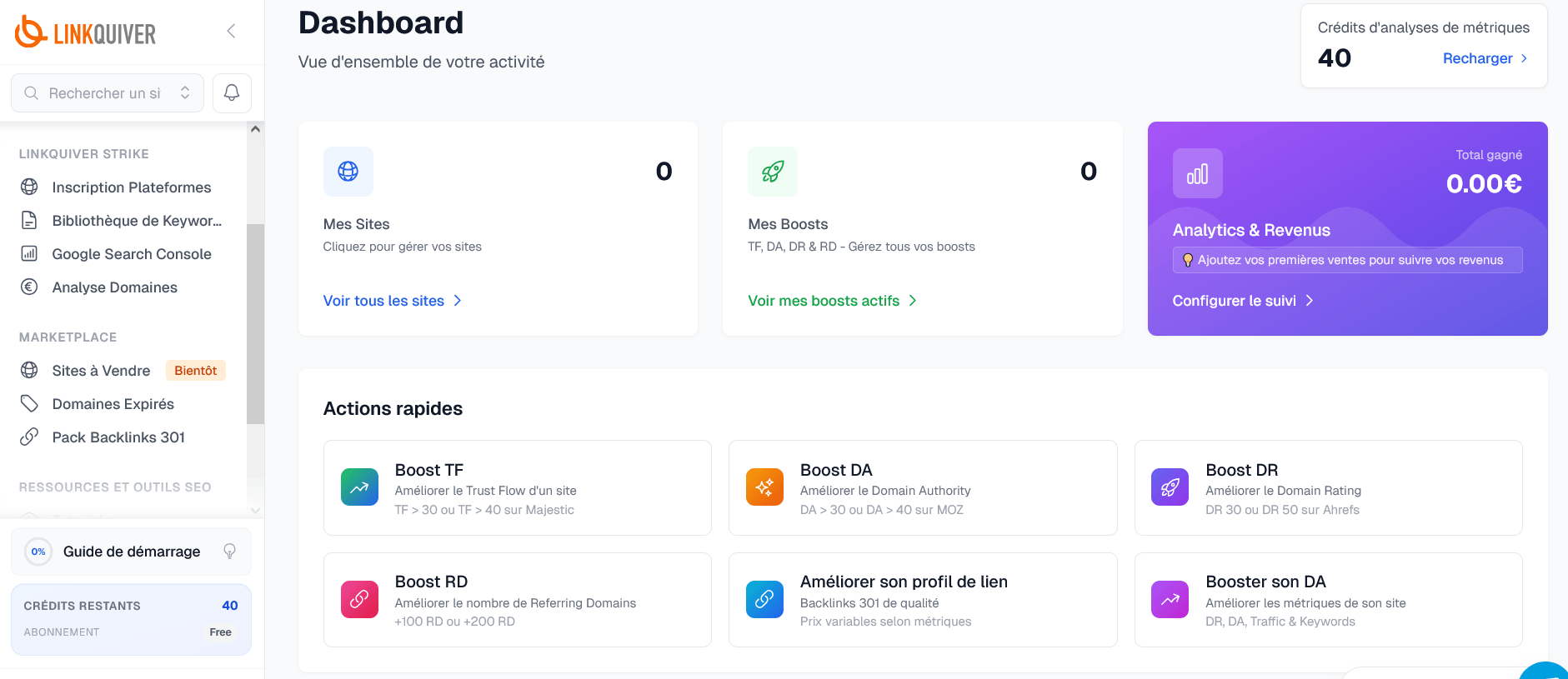Image resolution: width=1568 pixels, height=679 pixels.
Task: Click the Actions rapides heading
Action: click(x=393, y=408)
